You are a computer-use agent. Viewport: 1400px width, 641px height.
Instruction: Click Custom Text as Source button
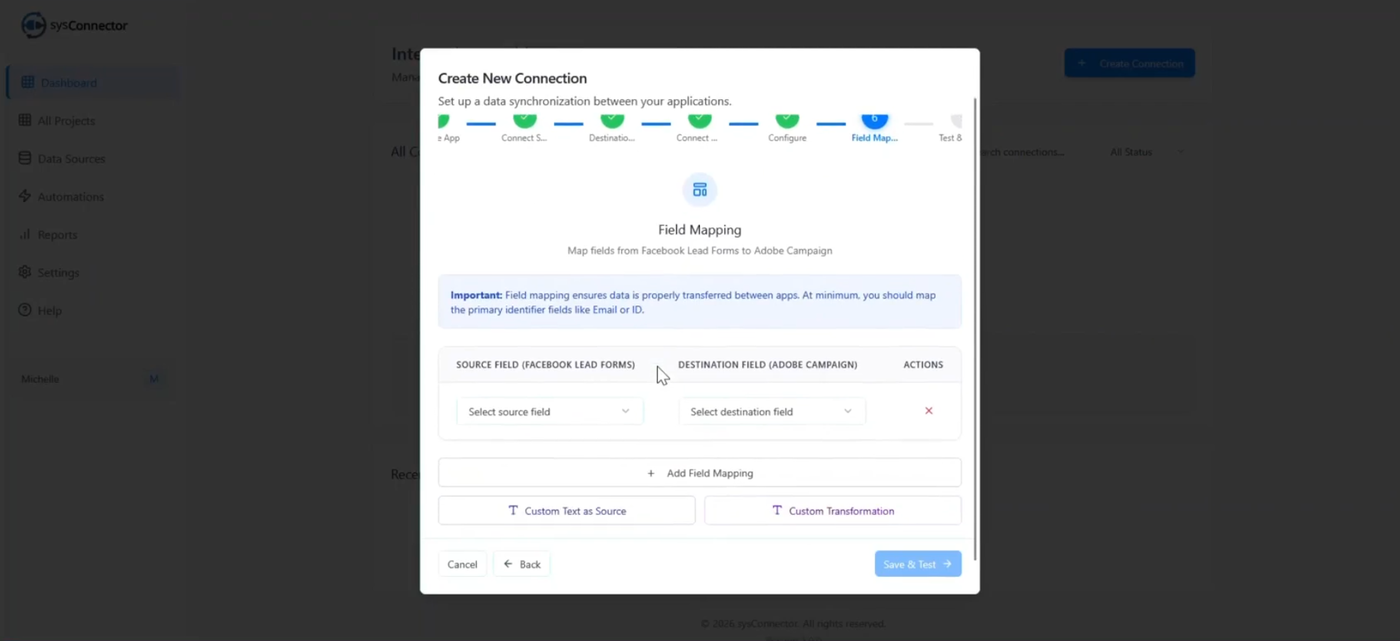tap(566, 511)
